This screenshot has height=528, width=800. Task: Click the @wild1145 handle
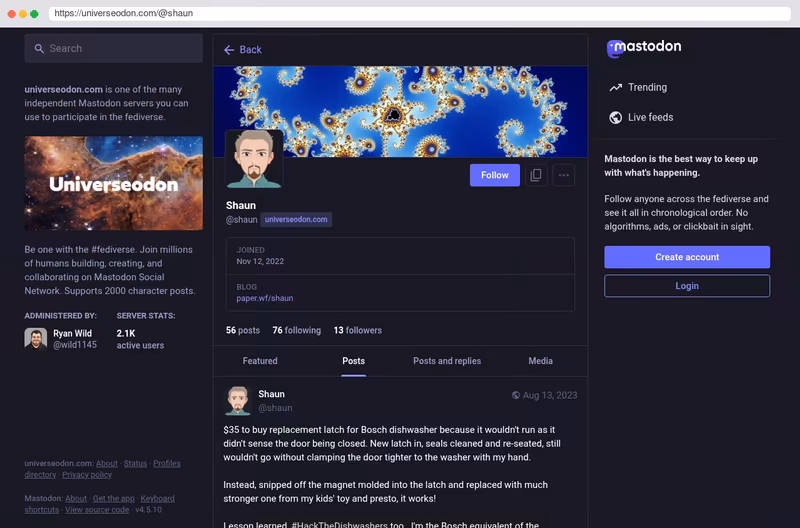[x=74, y=345]
